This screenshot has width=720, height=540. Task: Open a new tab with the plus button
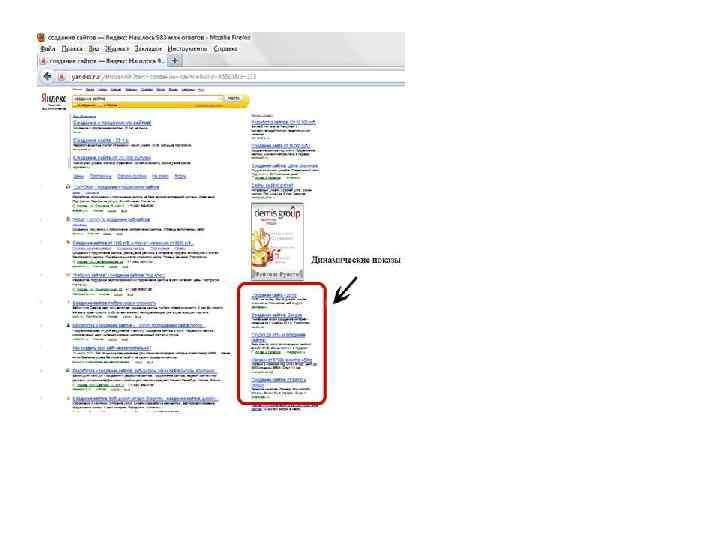175,60
